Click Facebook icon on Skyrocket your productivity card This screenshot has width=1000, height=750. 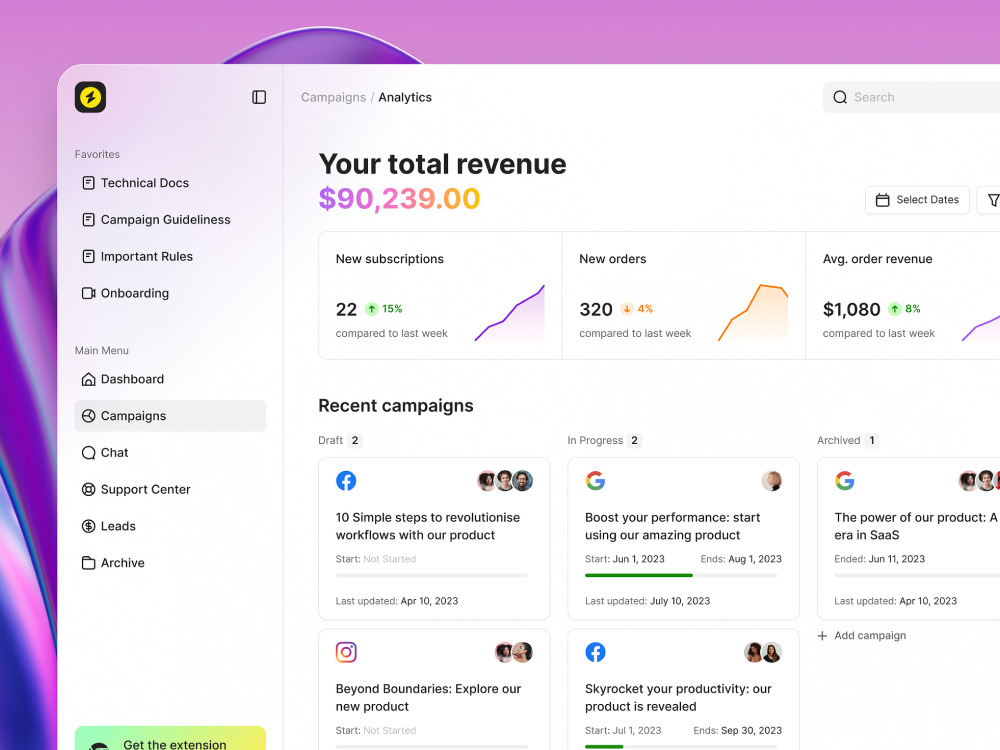(x=596, y=652)
